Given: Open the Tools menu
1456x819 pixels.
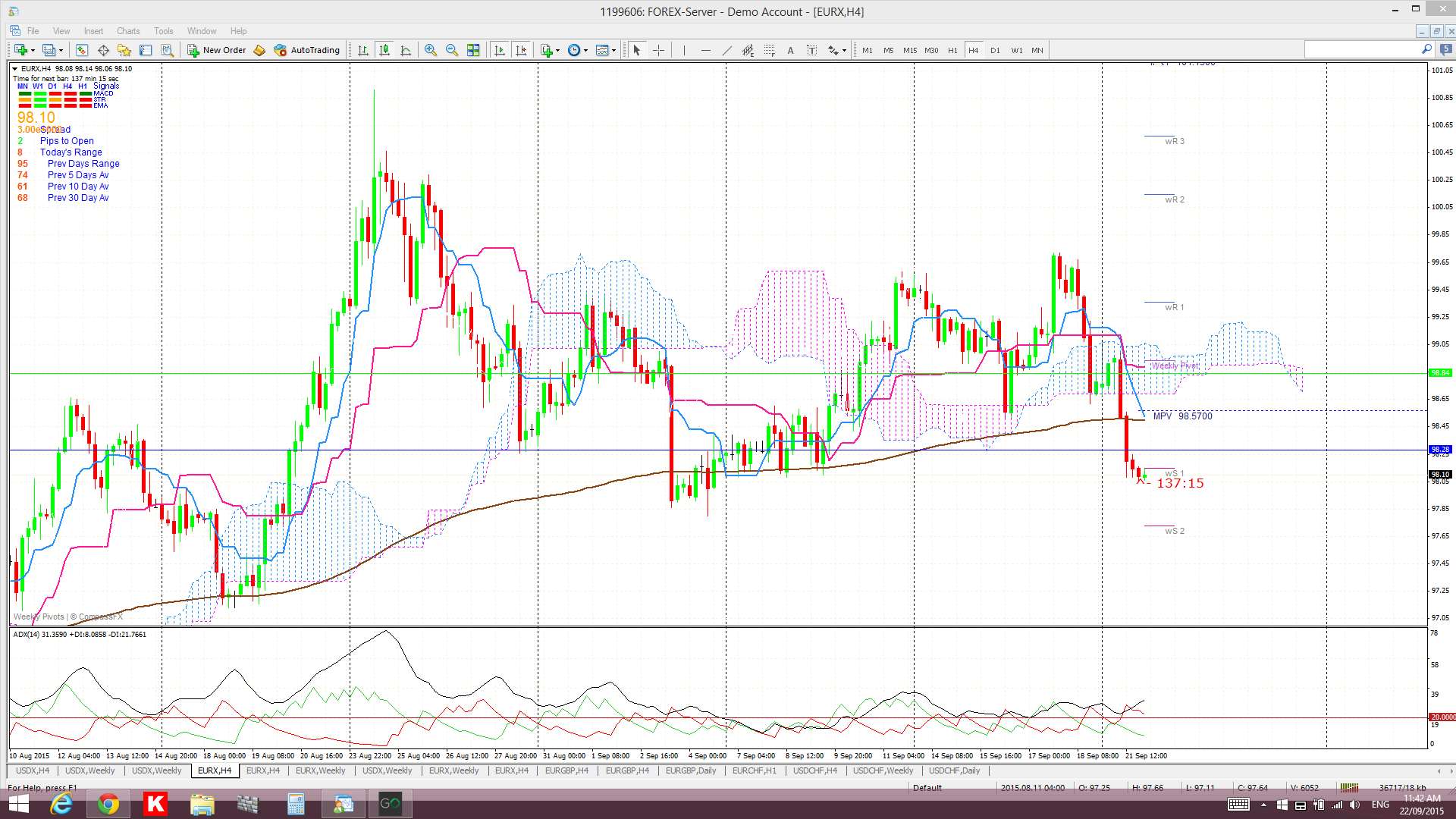Looking at the screenshot, I should pos(164,31).
